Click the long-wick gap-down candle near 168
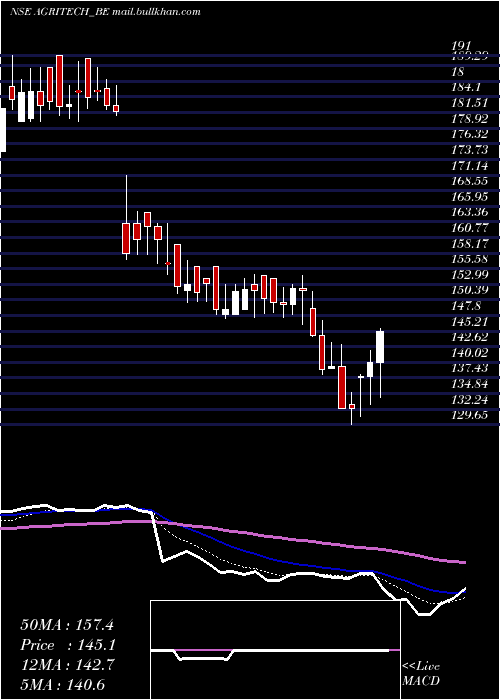Screen dimensions: 500x700 point(126,217)
